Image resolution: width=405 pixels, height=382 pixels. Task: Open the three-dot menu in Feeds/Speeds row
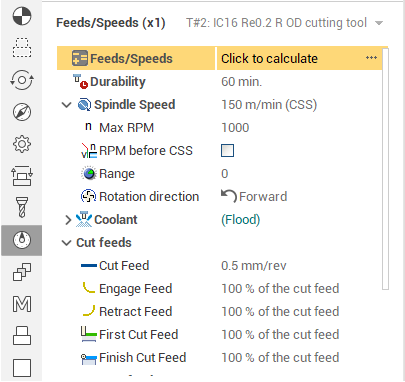[371, 58]
